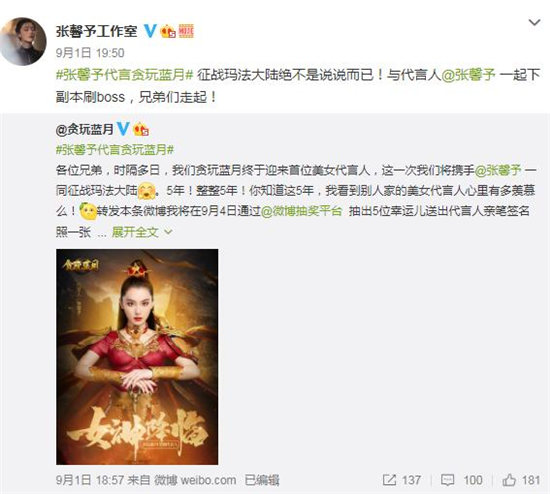Open the post options chevron menu

pos(534,23)
